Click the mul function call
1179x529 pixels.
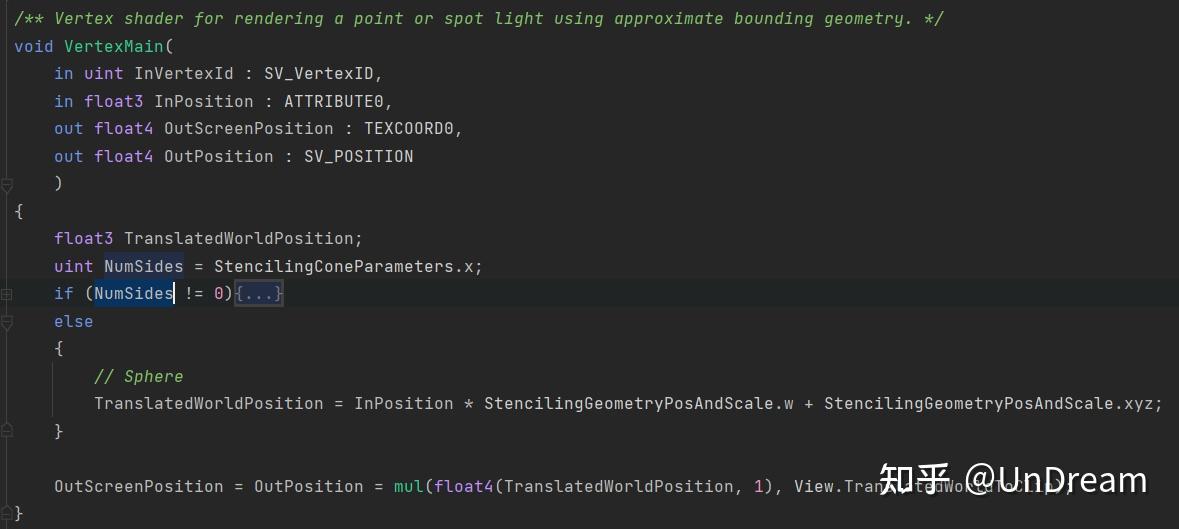click(x=408, y=487)
